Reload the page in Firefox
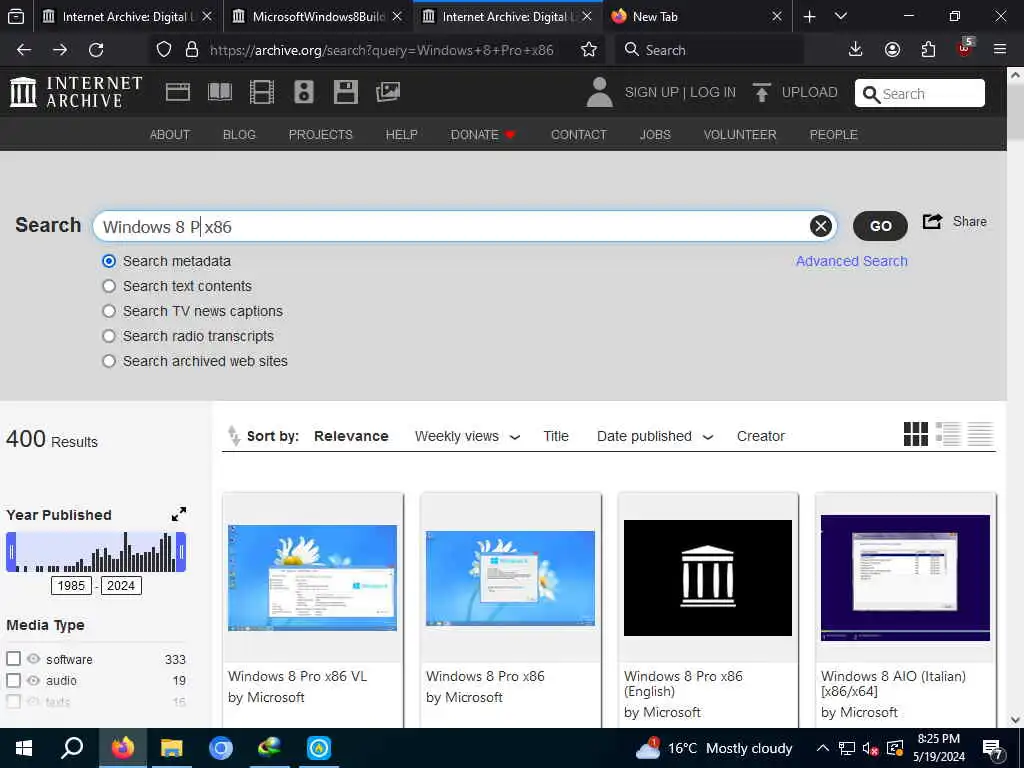Viewport: 1024px width, 768px height. (96, 50)
